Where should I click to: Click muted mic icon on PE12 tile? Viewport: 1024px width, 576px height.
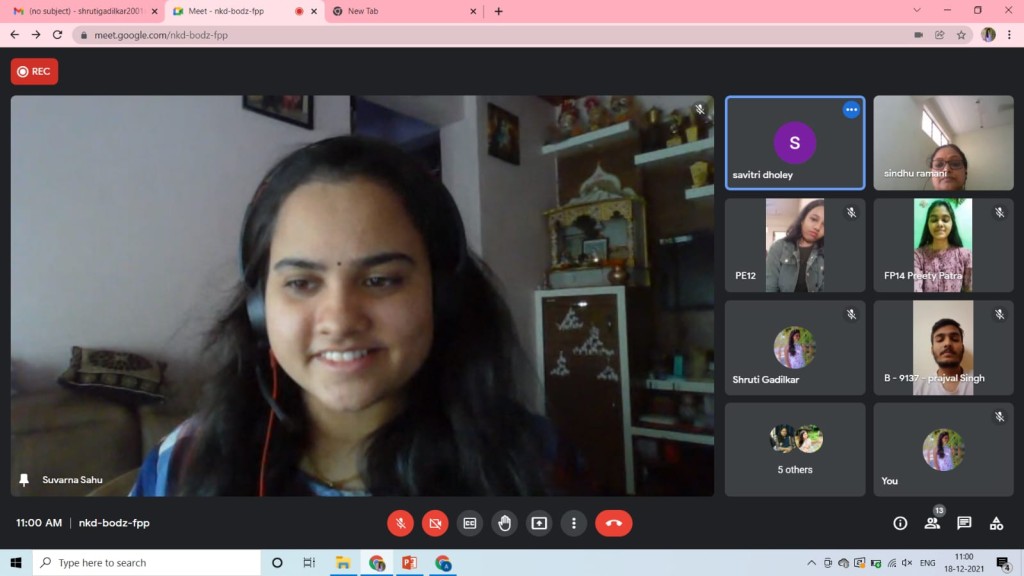(x=851, y=212)
